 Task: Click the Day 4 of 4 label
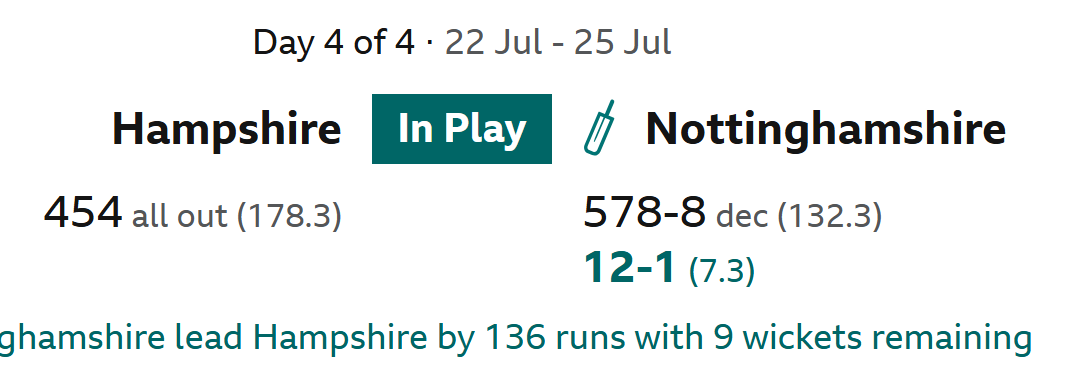click(334, 43)
